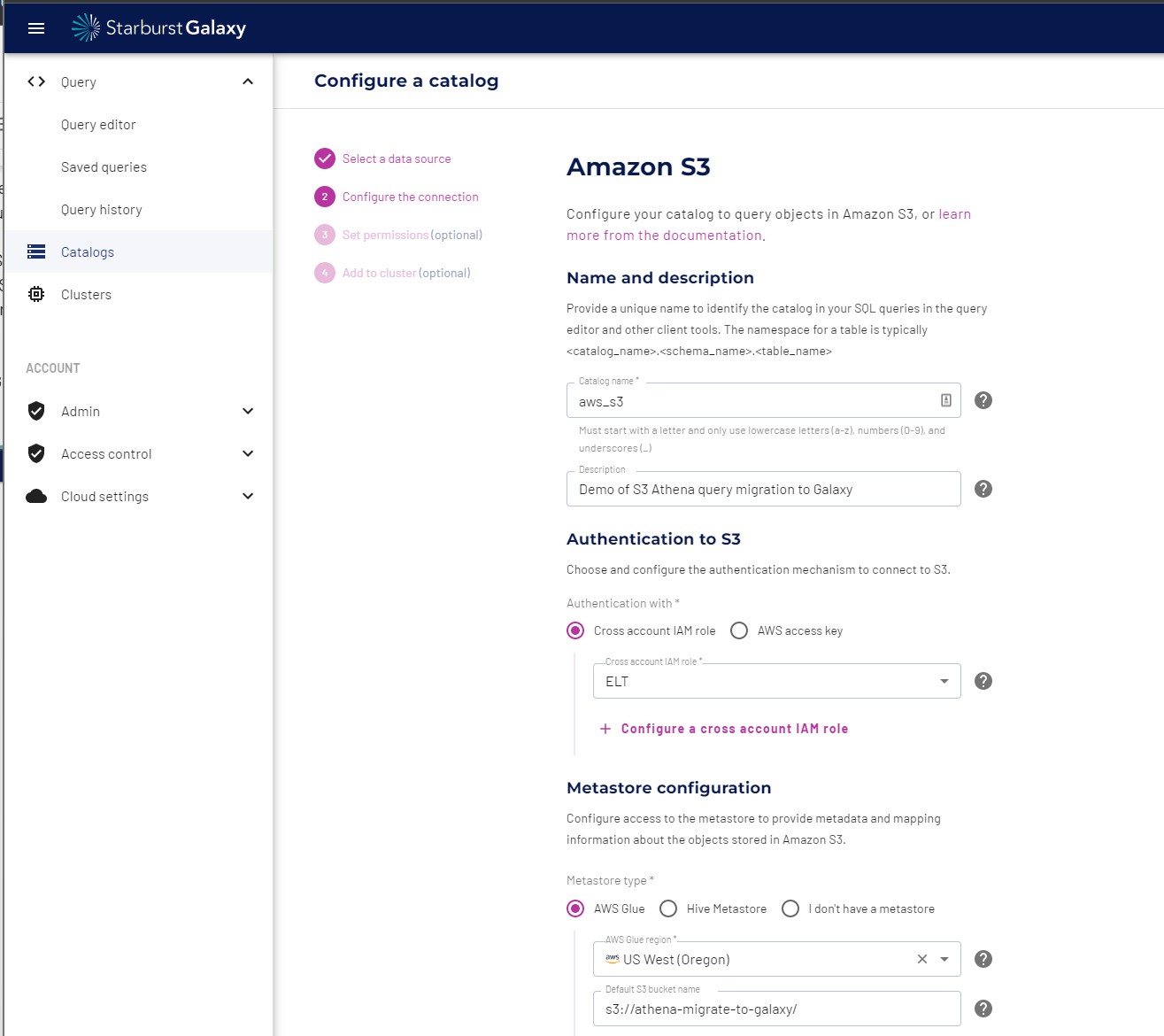Open Query editor
Screen dimensions: 1164x1036
point(98,125)
